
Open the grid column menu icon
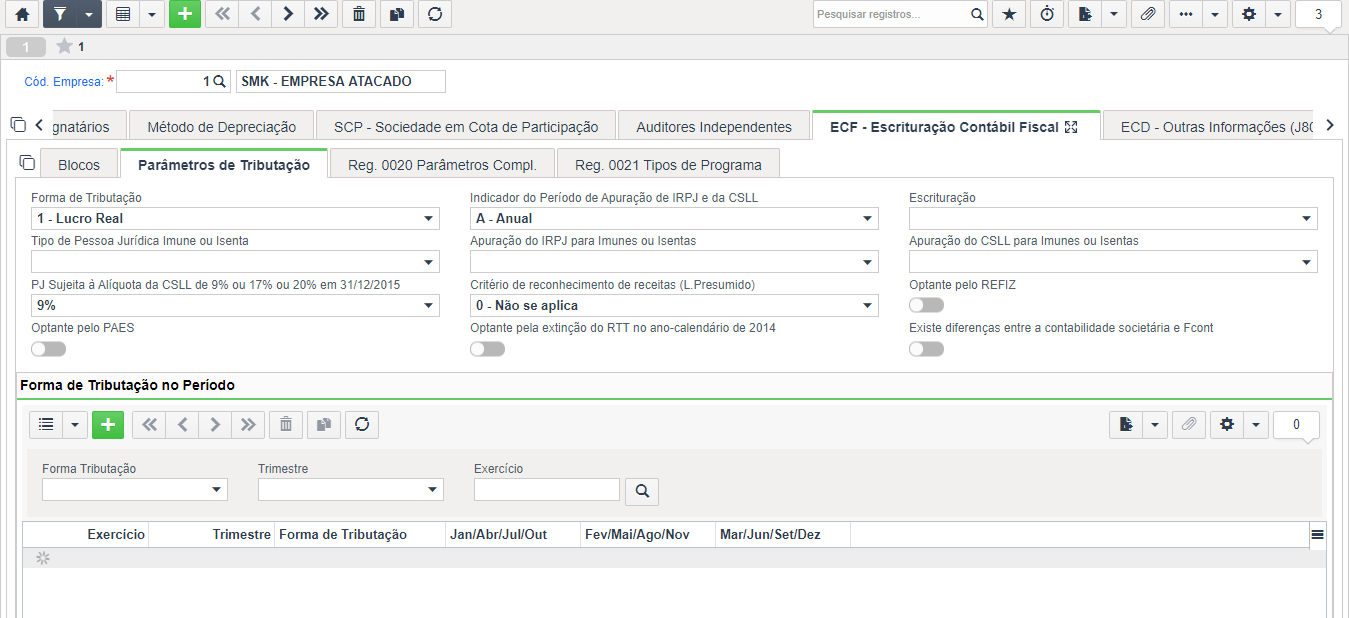click(x=1318, y=535)
